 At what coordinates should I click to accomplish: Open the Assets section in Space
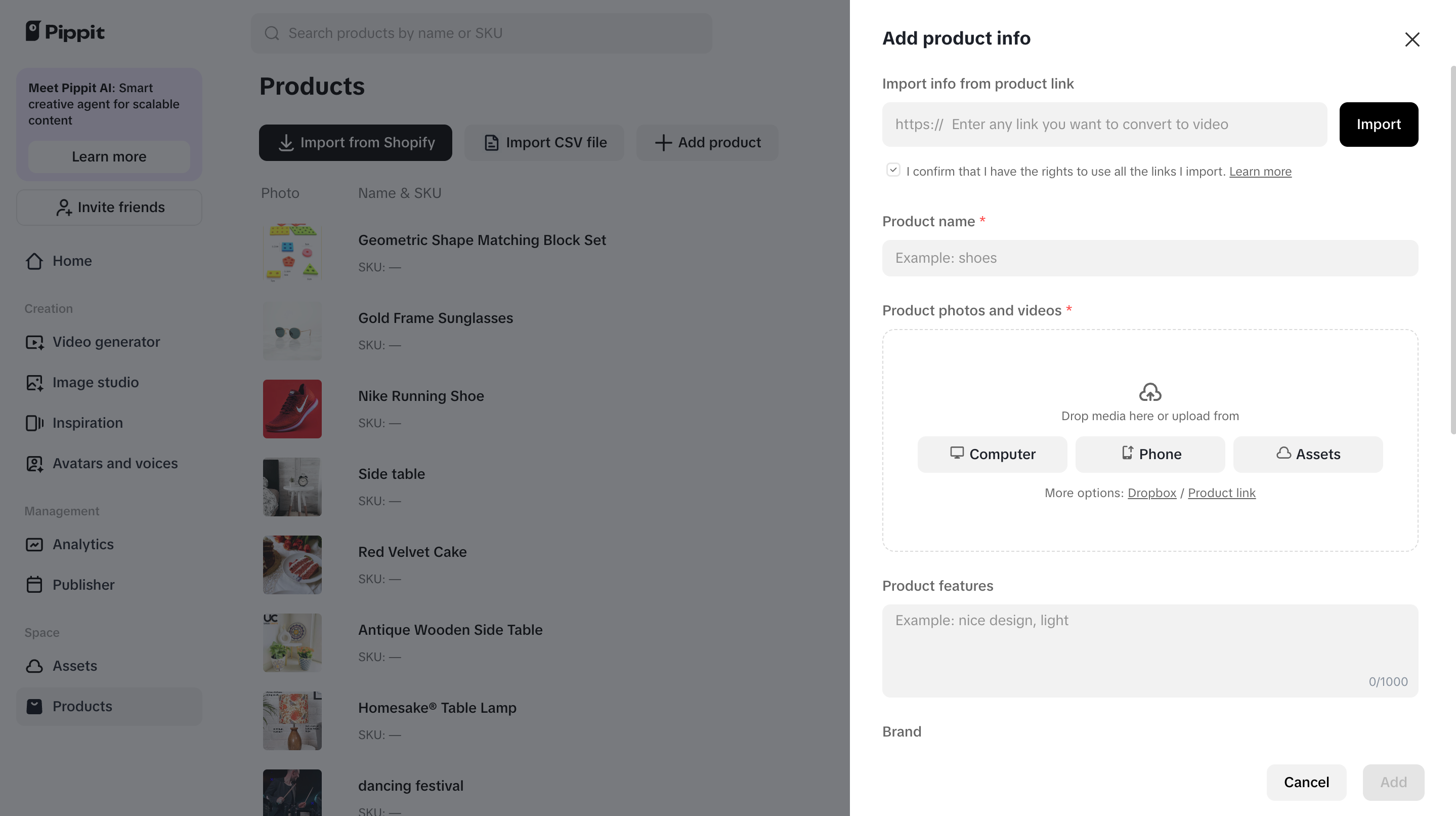coord(74,666)
